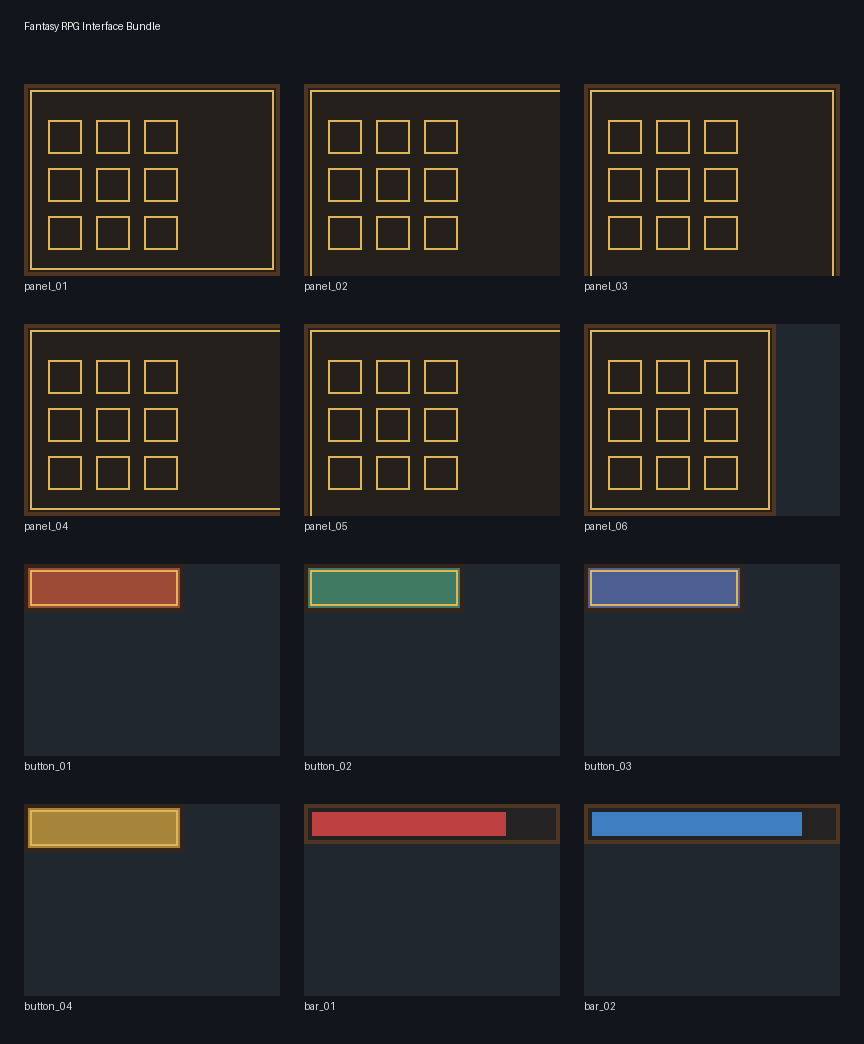Click the button_03 asset with blue button
The height and width of the screenshot is (1044, 864).
(x=712, y=660)
